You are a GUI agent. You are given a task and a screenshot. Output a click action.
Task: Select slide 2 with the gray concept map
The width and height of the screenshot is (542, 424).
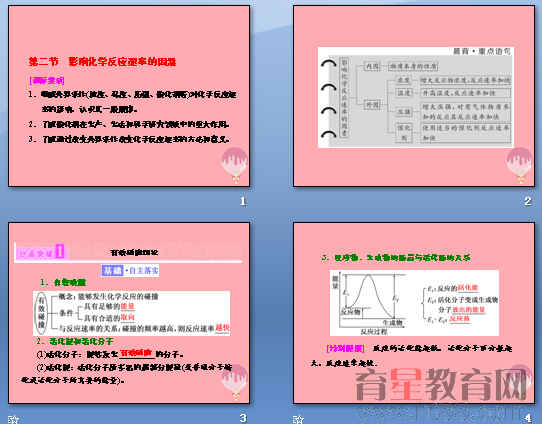(414, 96)
